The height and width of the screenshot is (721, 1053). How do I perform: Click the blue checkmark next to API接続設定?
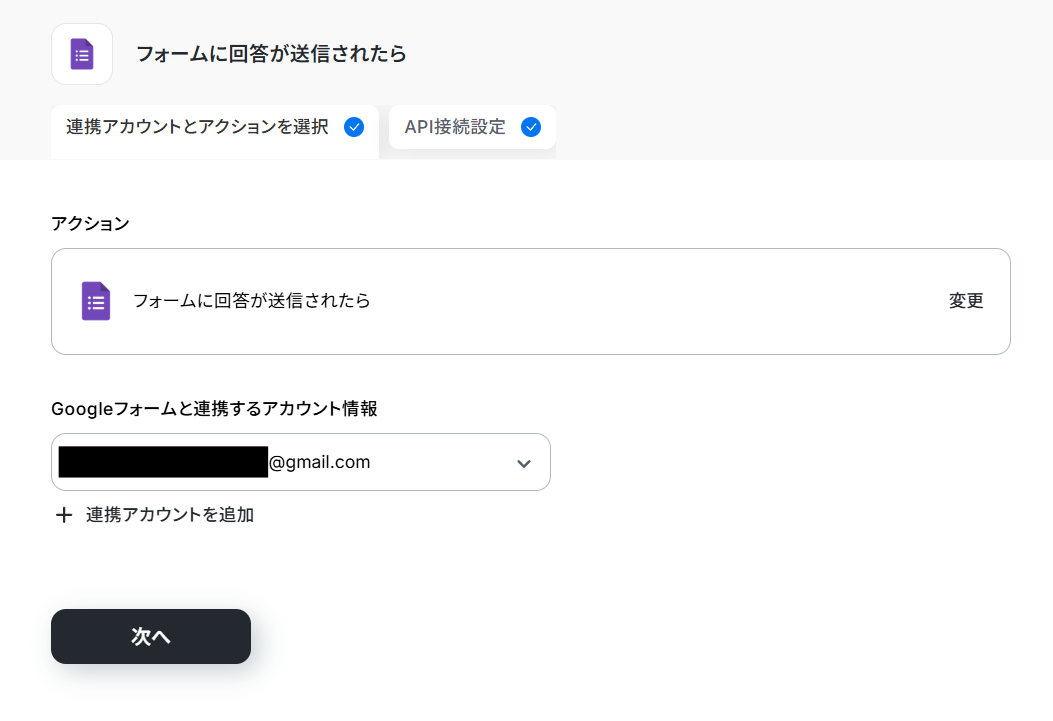[x=531, y=127]
